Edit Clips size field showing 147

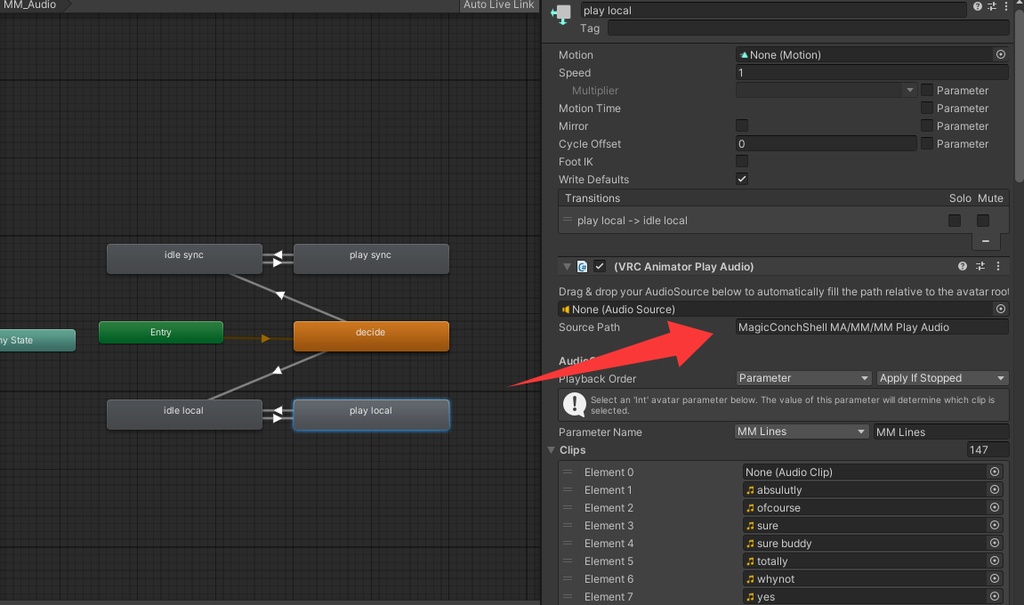tap(987, 450)
